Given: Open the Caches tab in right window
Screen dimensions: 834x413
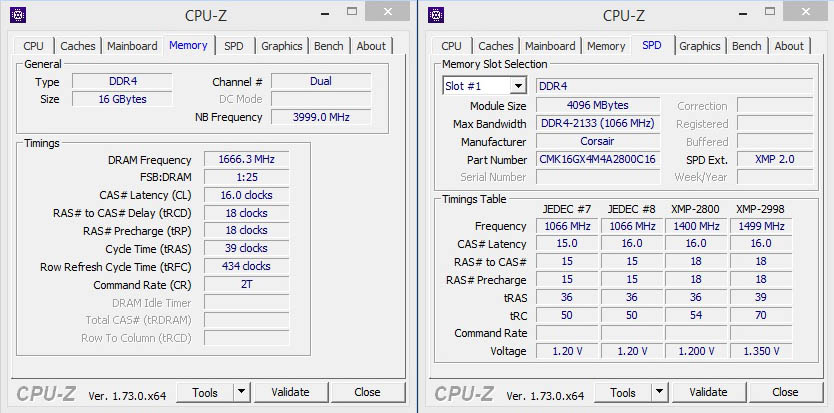Looking at the screenshot, I should click(x=496, y=46).
